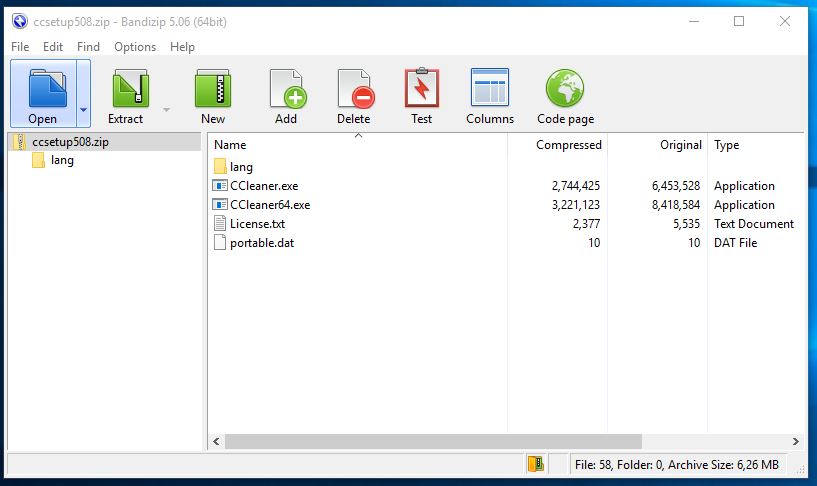Sort by the Type column header

pos(756,145)
